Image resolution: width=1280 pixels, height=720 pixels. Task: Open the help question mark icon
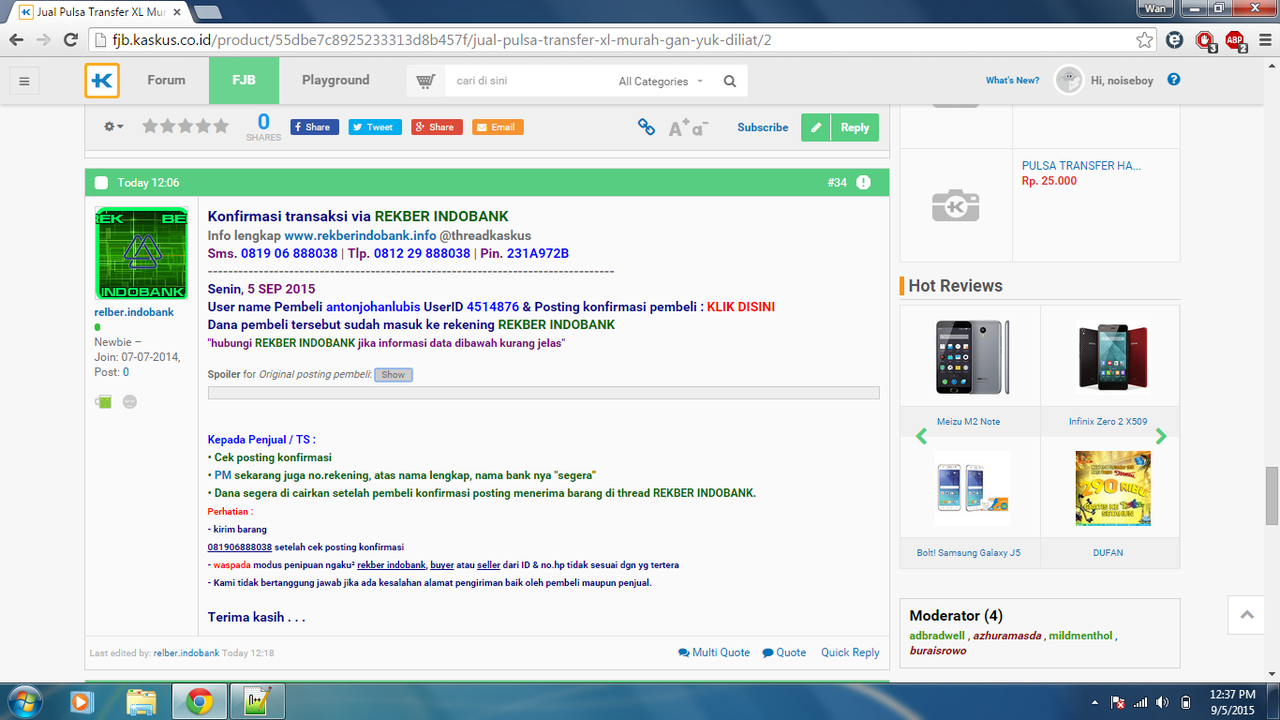1174,80
